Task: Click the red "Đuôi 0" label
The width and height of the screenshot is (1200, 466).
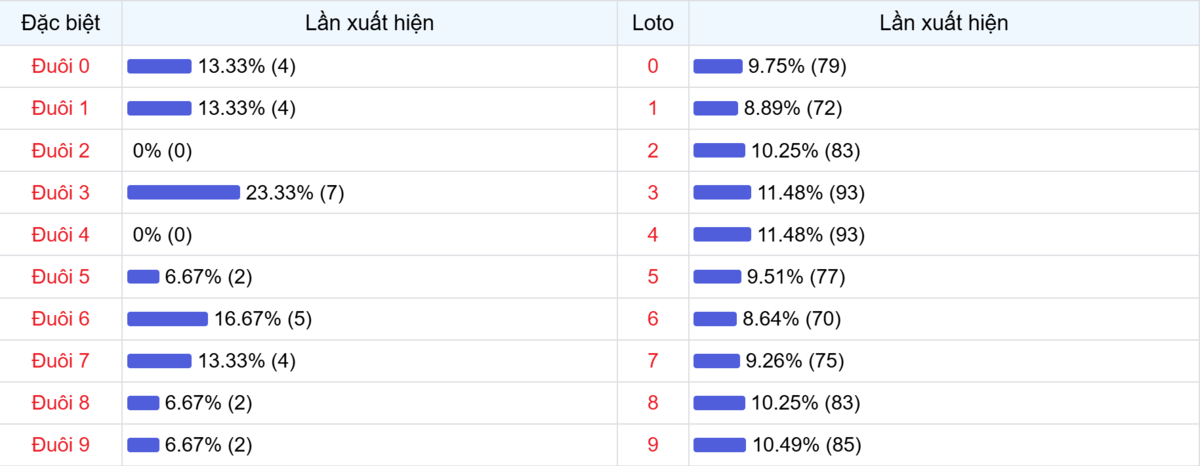Action: point(61,66)
